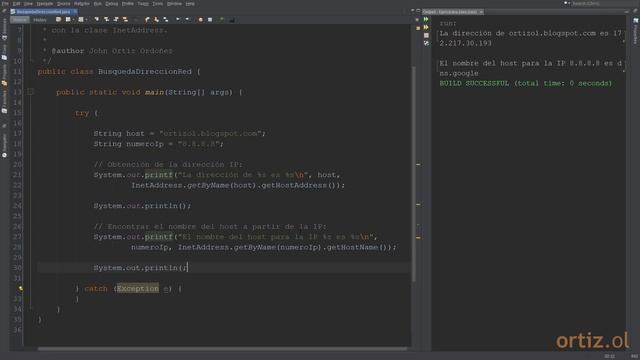Screen dimensions: 640x360
Task: Click the Find Selection toolbar icon
Action: (97, 20)
